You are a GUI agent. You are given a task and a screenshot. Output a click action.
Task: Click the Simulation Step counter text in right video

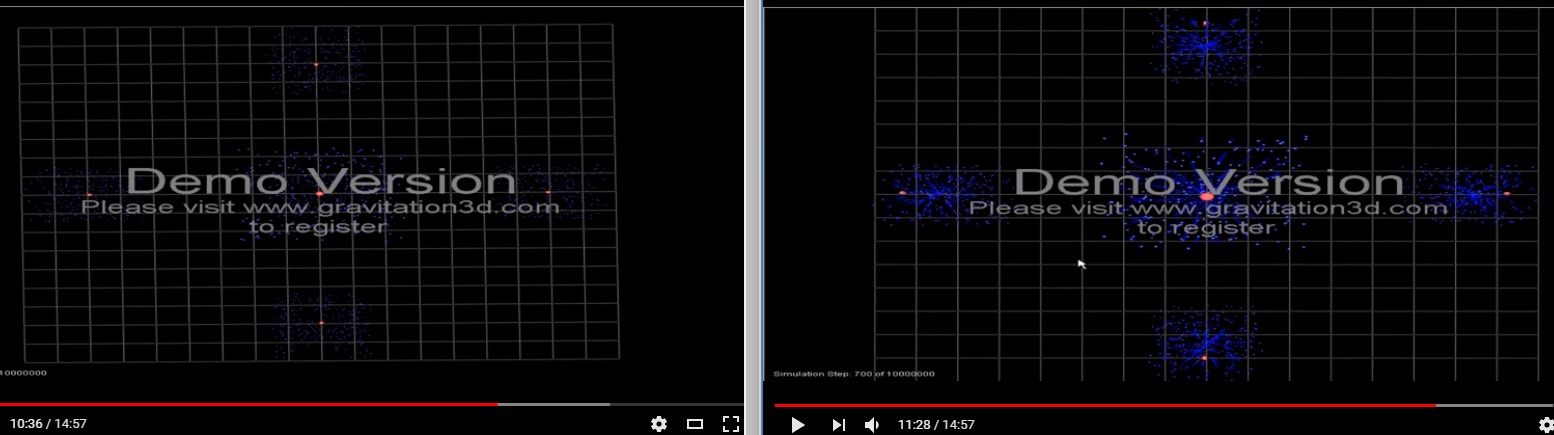click(854, 374)
